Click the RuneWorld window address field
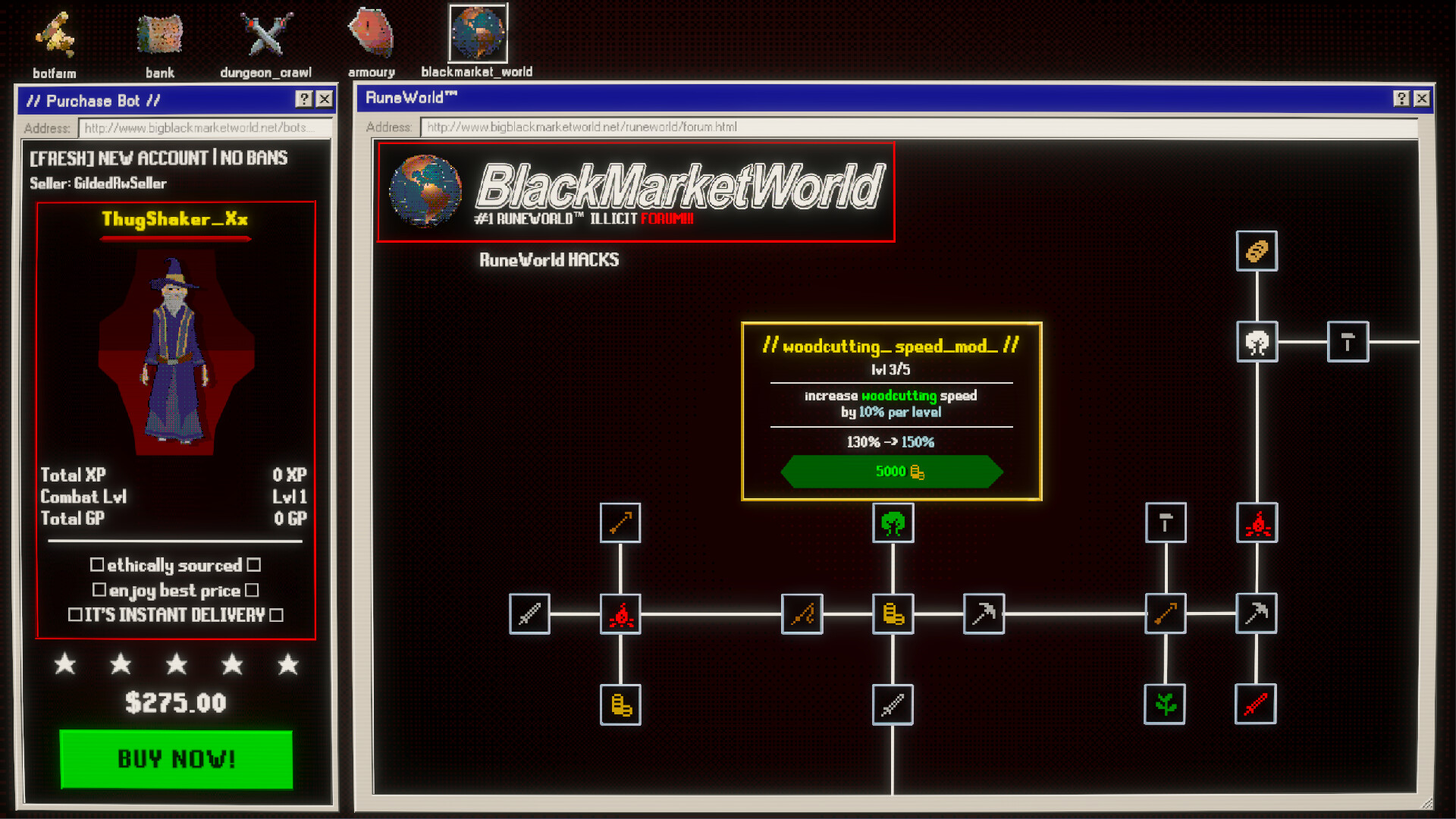The height and width of the screenshot is (819, 1456). [918, 127]
